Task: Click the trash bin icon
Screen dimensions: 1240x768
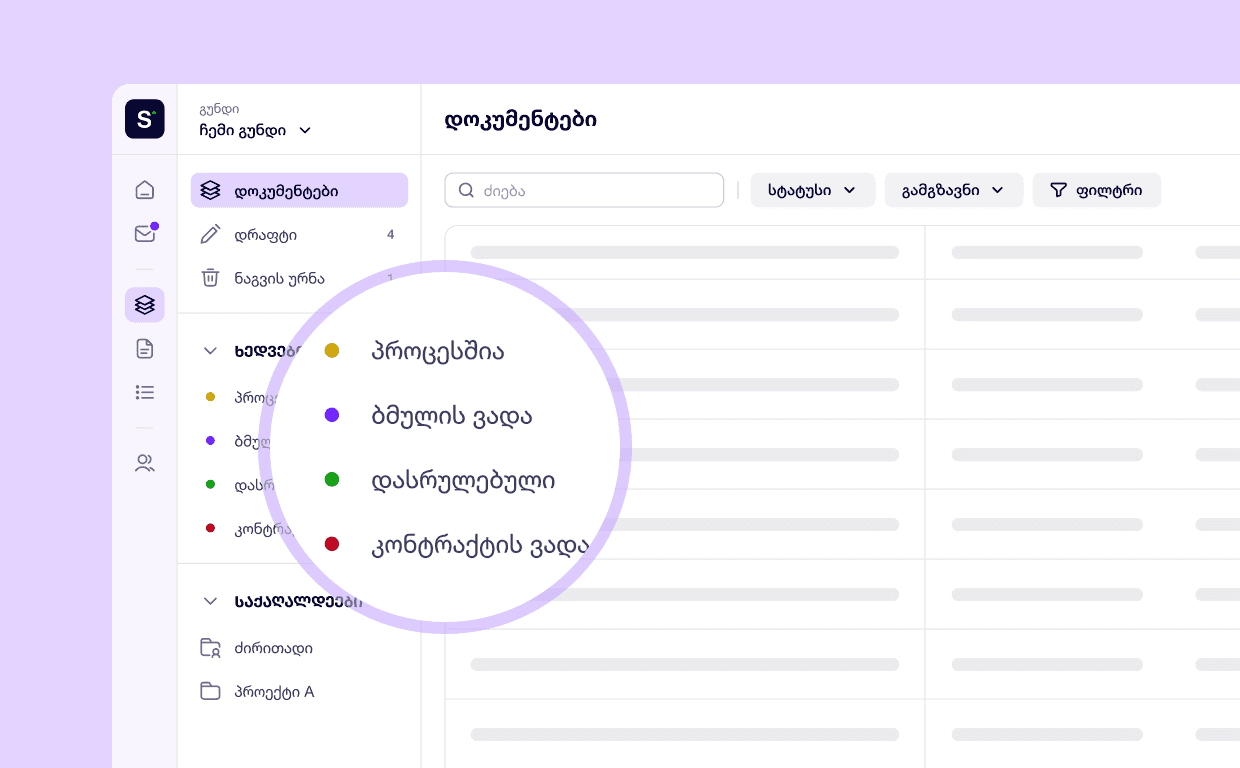Action: coord(210,278)
